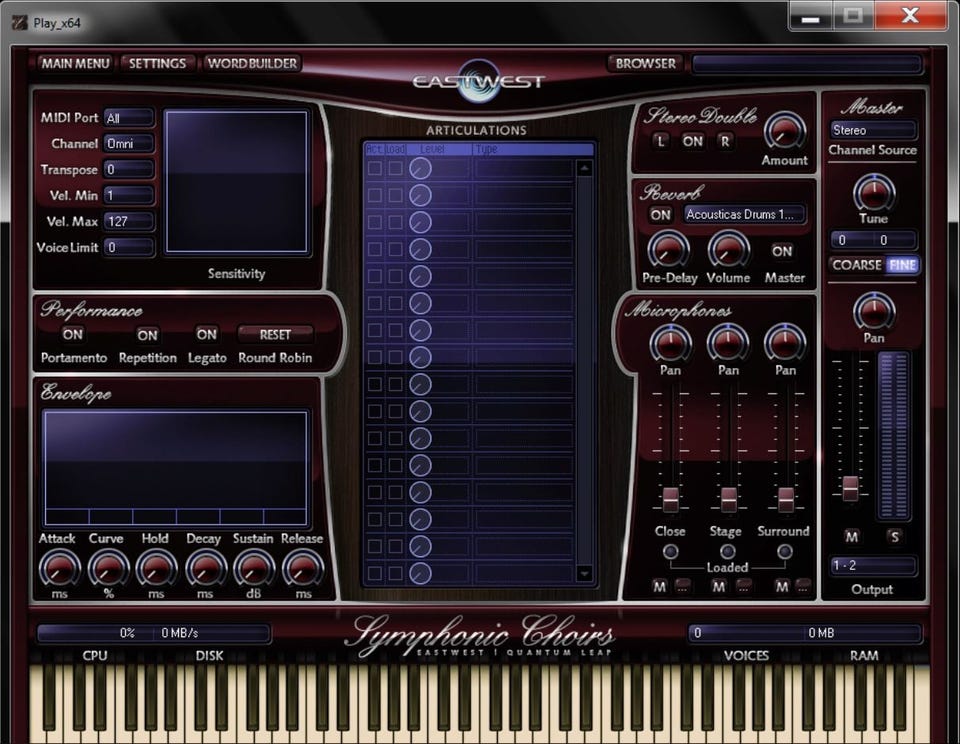Enable Stereo Double right channel R
Viewport: 960px width, 744px height.
tap(725, 141)
